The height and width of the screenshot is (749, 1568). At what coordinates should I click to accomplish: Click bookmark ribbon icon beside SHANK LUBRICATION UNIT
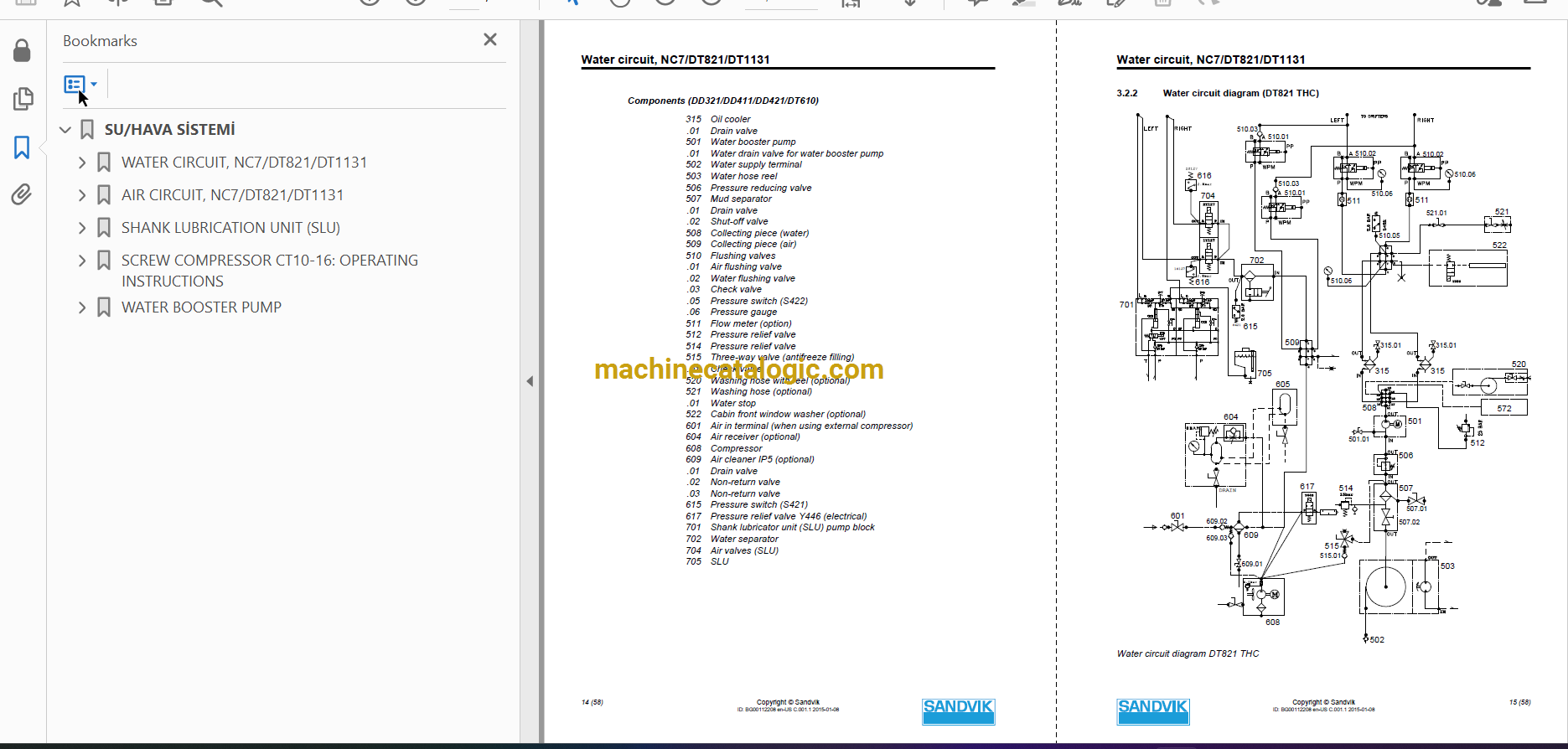tap(104, 228)
